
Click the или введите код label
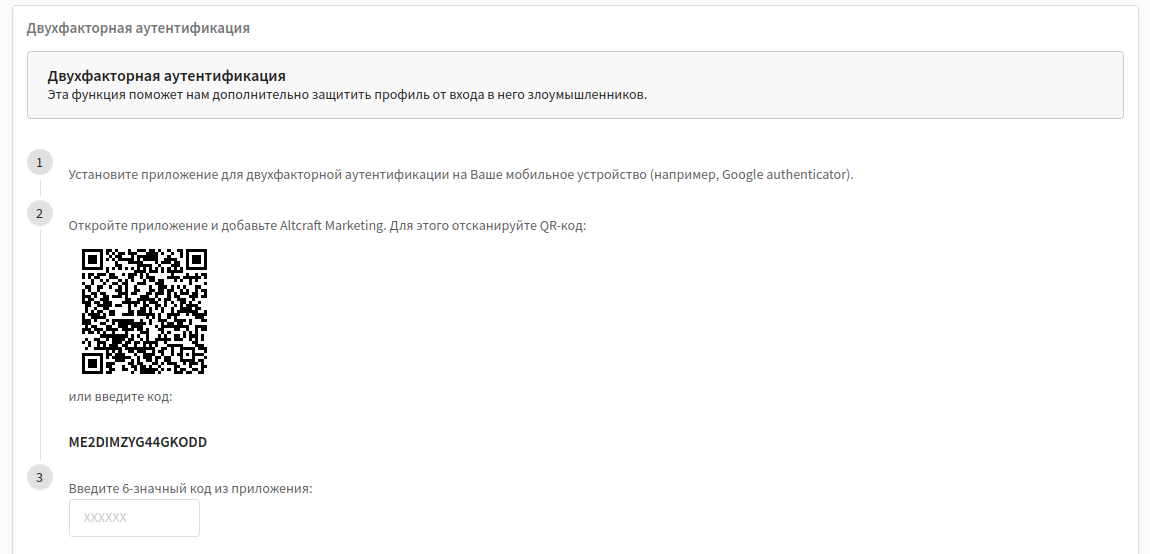[x=121, y=397]
